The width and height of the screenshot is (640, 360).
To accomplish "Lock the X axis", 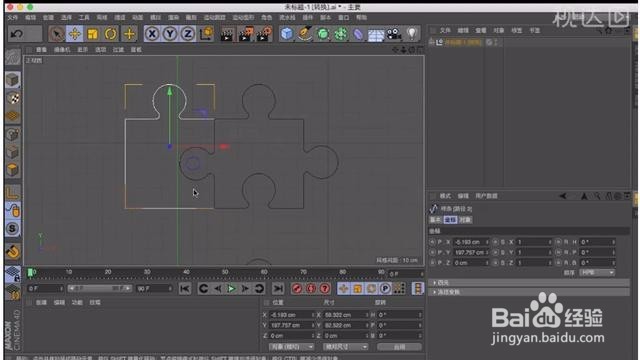I will point(152,34).
